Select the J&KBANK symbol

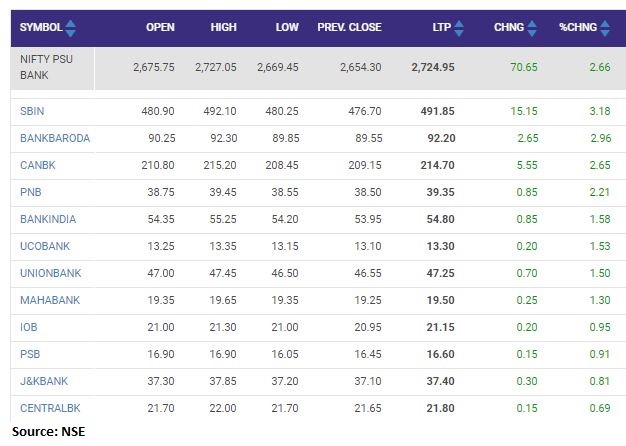click(x=45, y=381)
